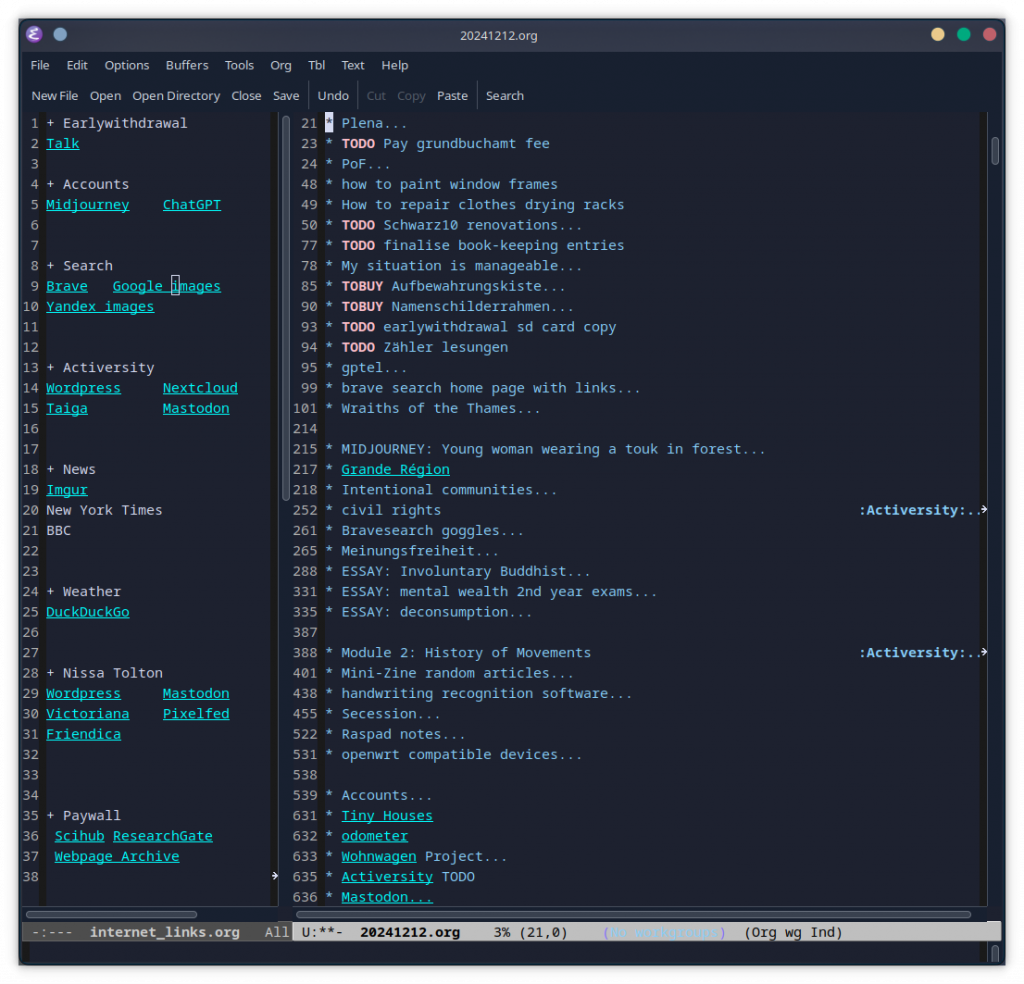Open the Org menu

(x=281, y=65)
